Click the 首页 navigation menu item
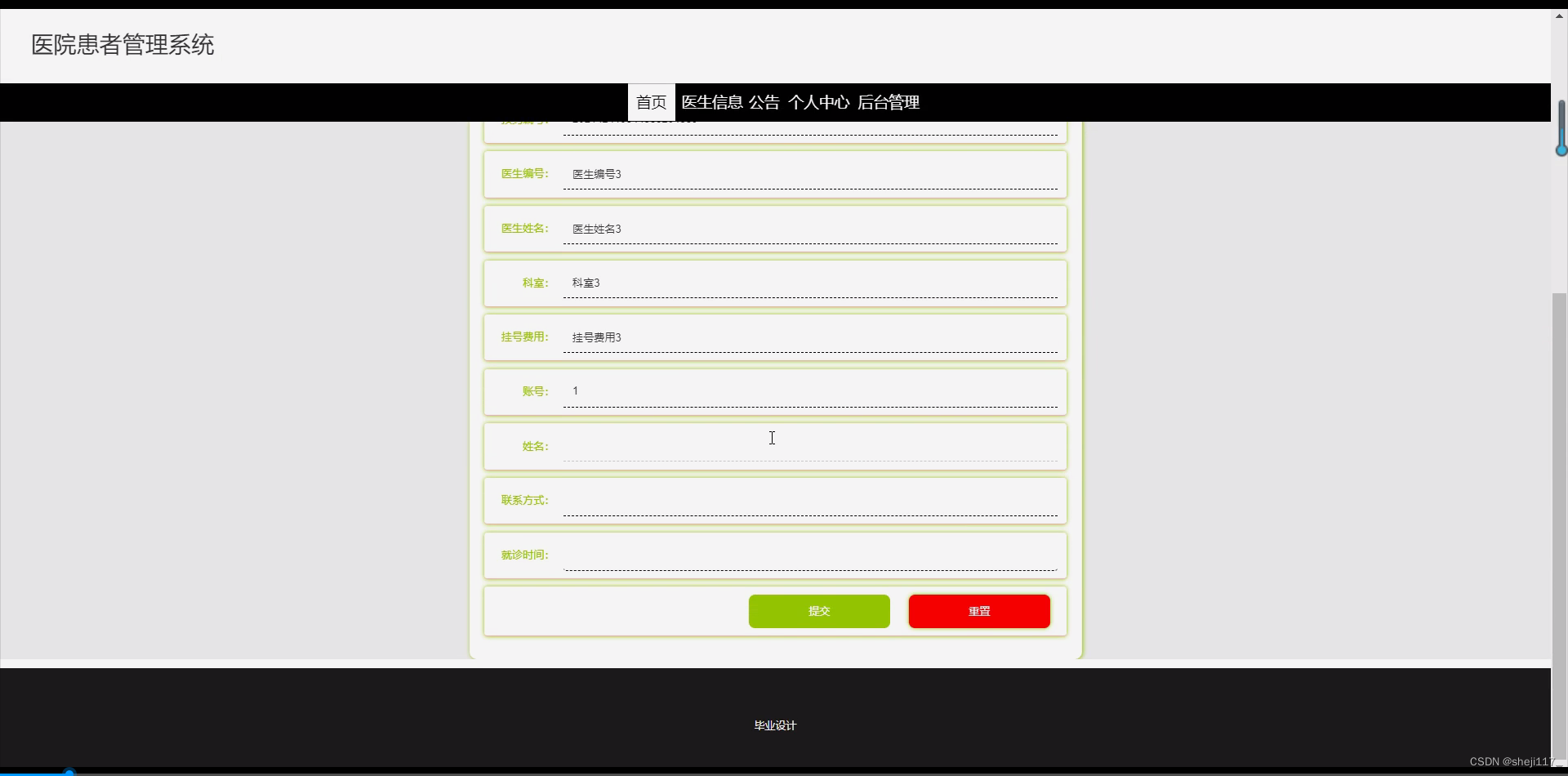This screenshot has width=1568, height=776. tap(651, 101)
